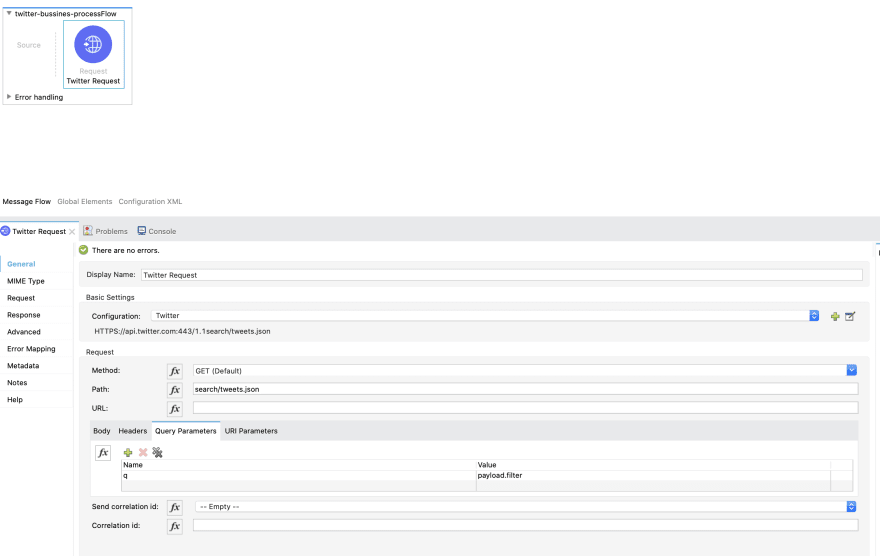Close the Twitter Request properties tab
Viewport: 880px width, 556px height.
point(72,232)
